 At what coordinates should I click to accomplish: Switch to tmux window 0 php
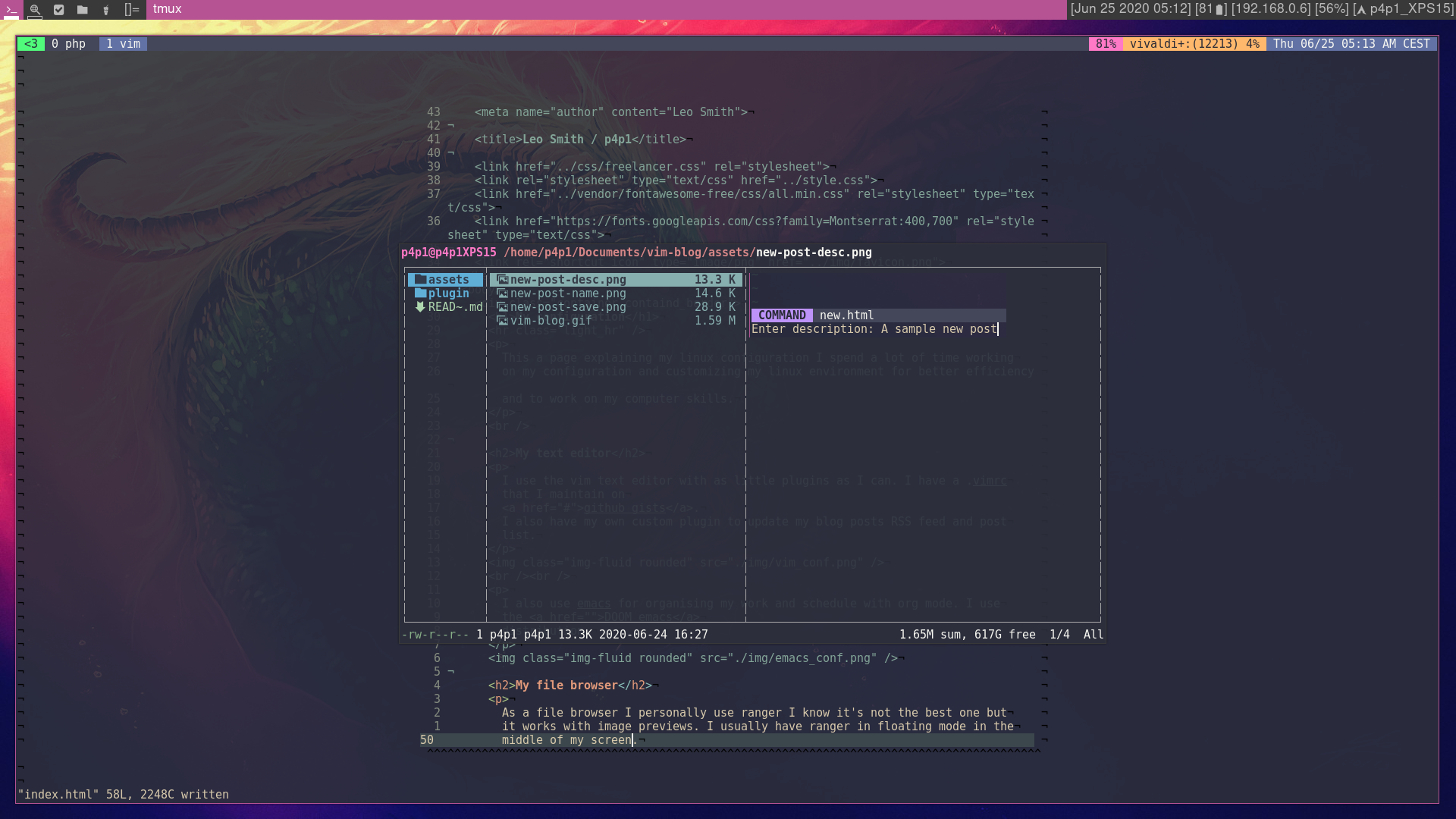coord(69,44)
